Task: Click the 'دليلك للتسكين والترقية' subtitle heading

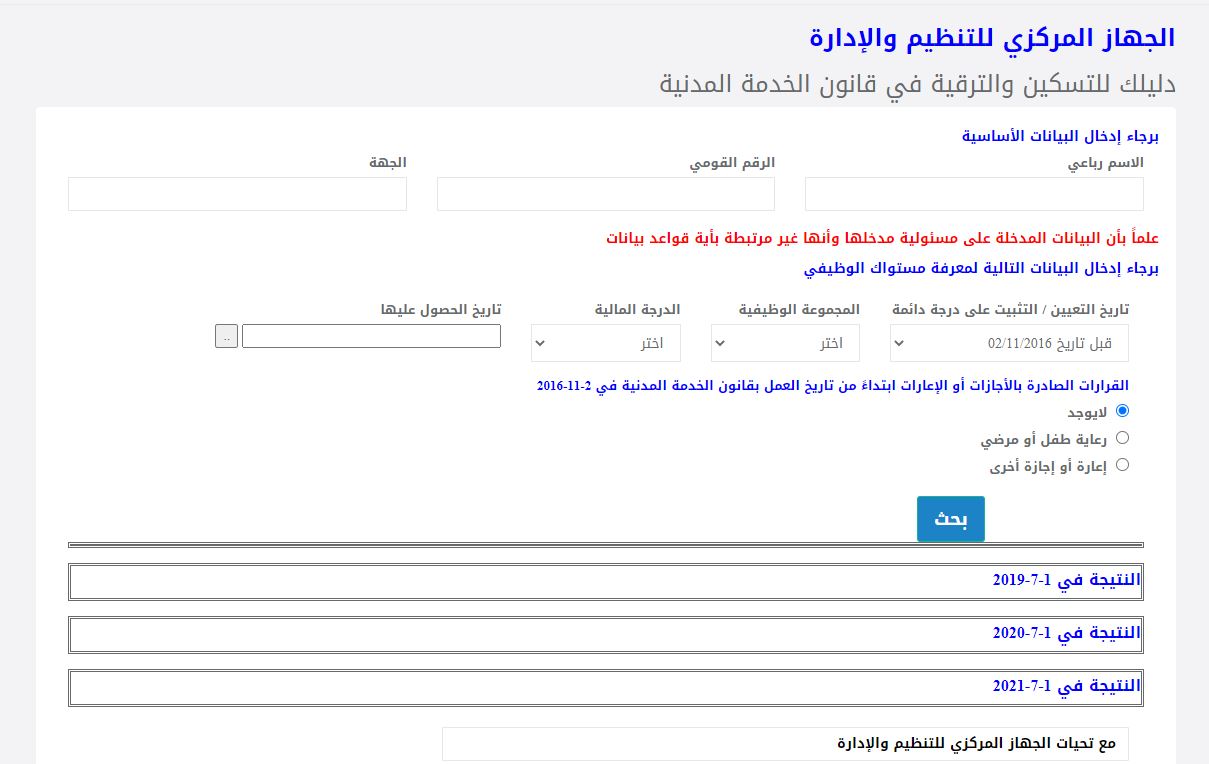Action: (x=917, y=84)
